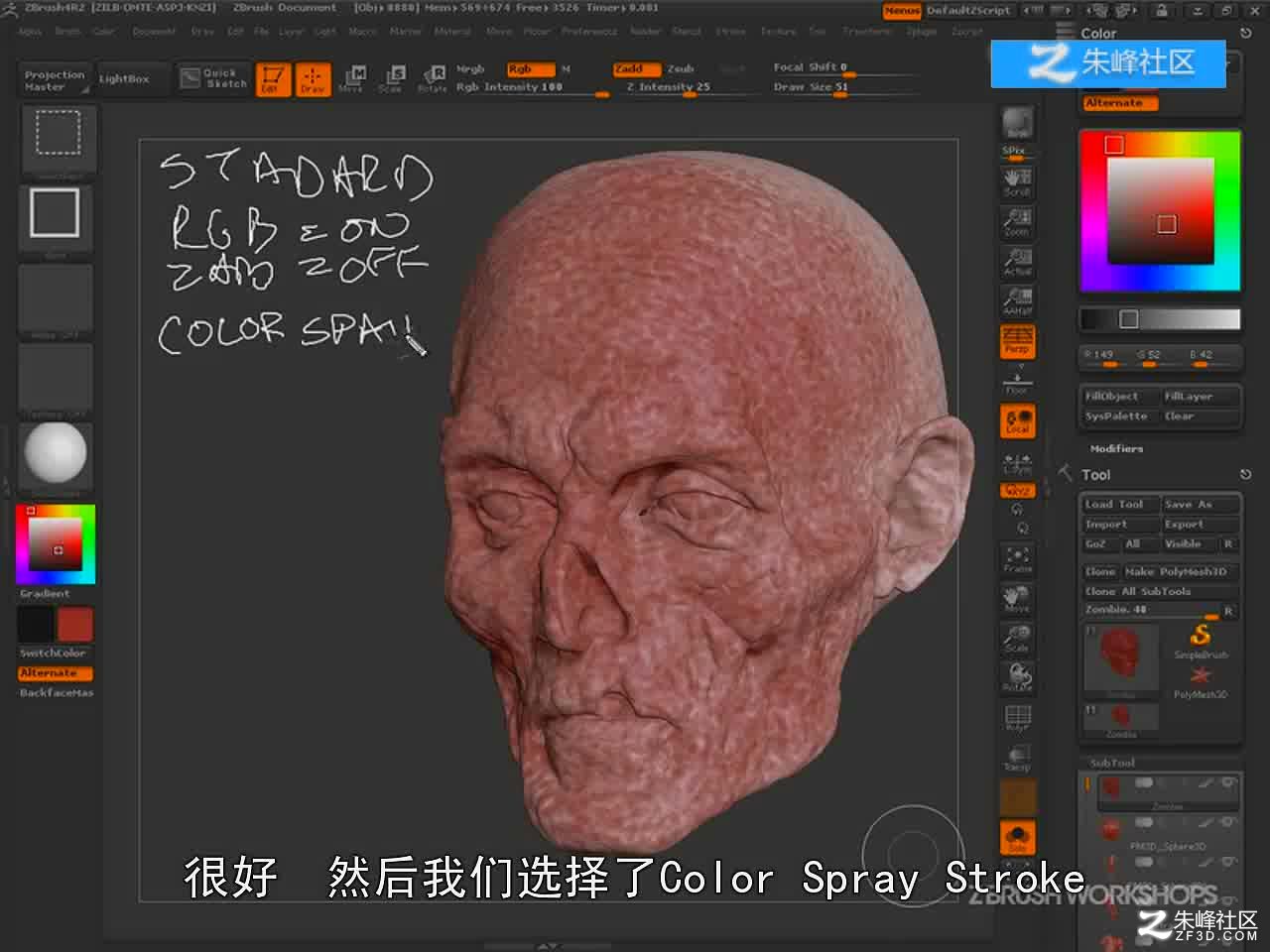Click the BPR render icon
1270x952 pixels.
tap(1017, 122)
